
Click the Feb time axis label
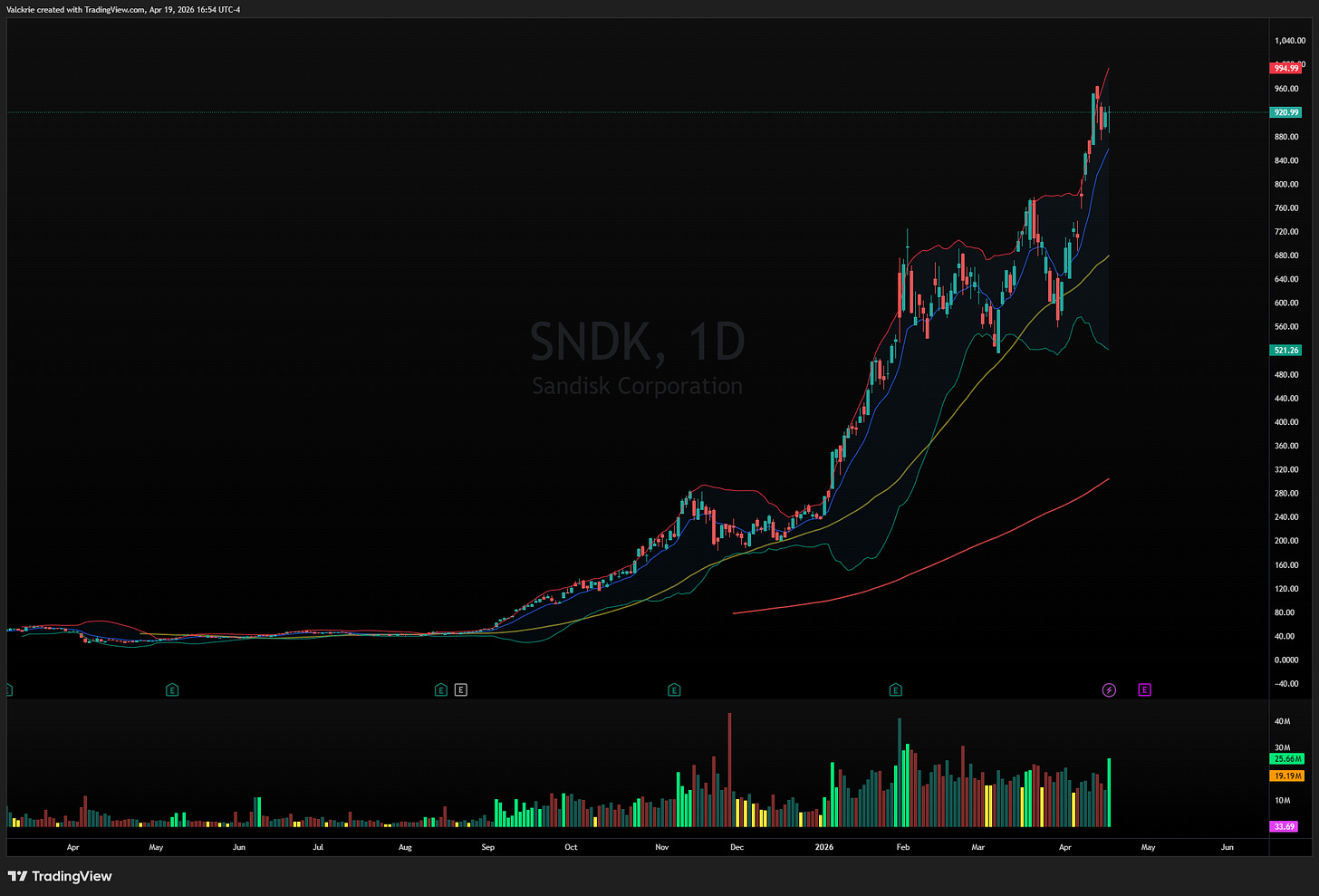903,848
